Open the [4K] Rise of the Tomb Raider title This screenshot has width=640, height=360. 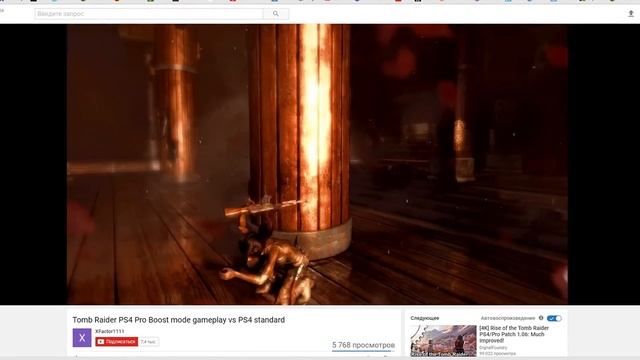(x=514, y=334)
